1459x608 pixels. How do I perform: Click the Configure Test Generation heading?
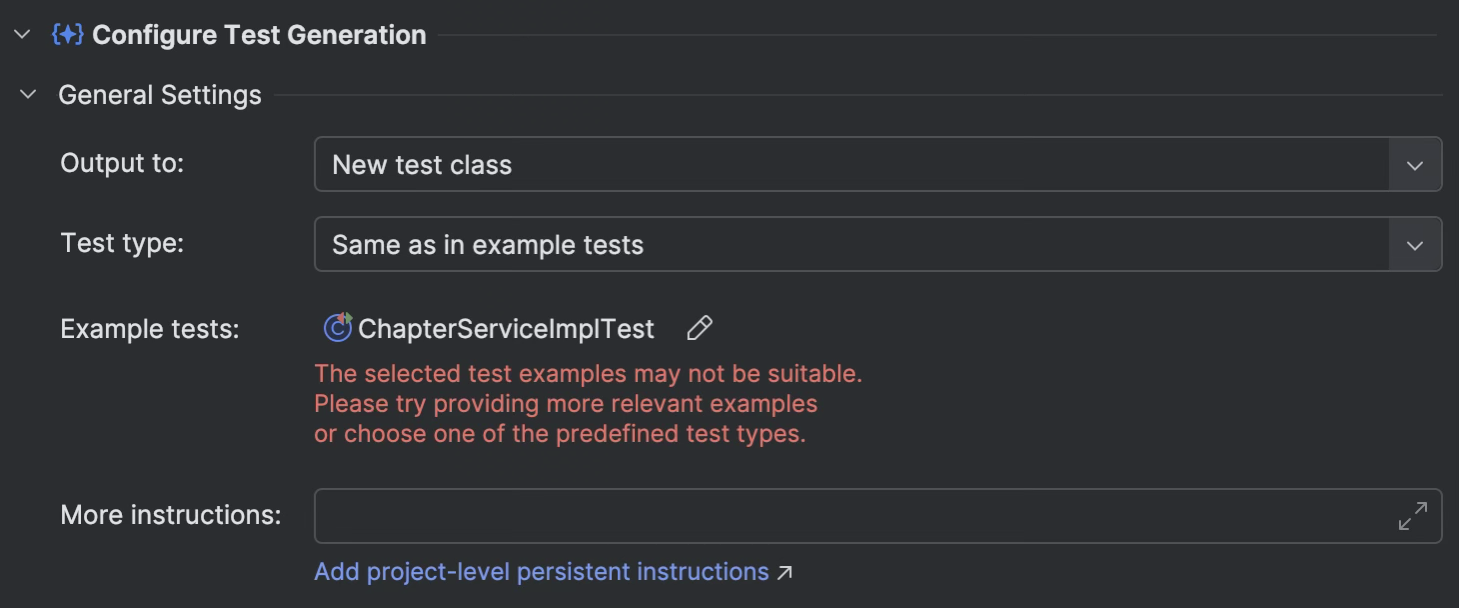click(x=259, y=35)
